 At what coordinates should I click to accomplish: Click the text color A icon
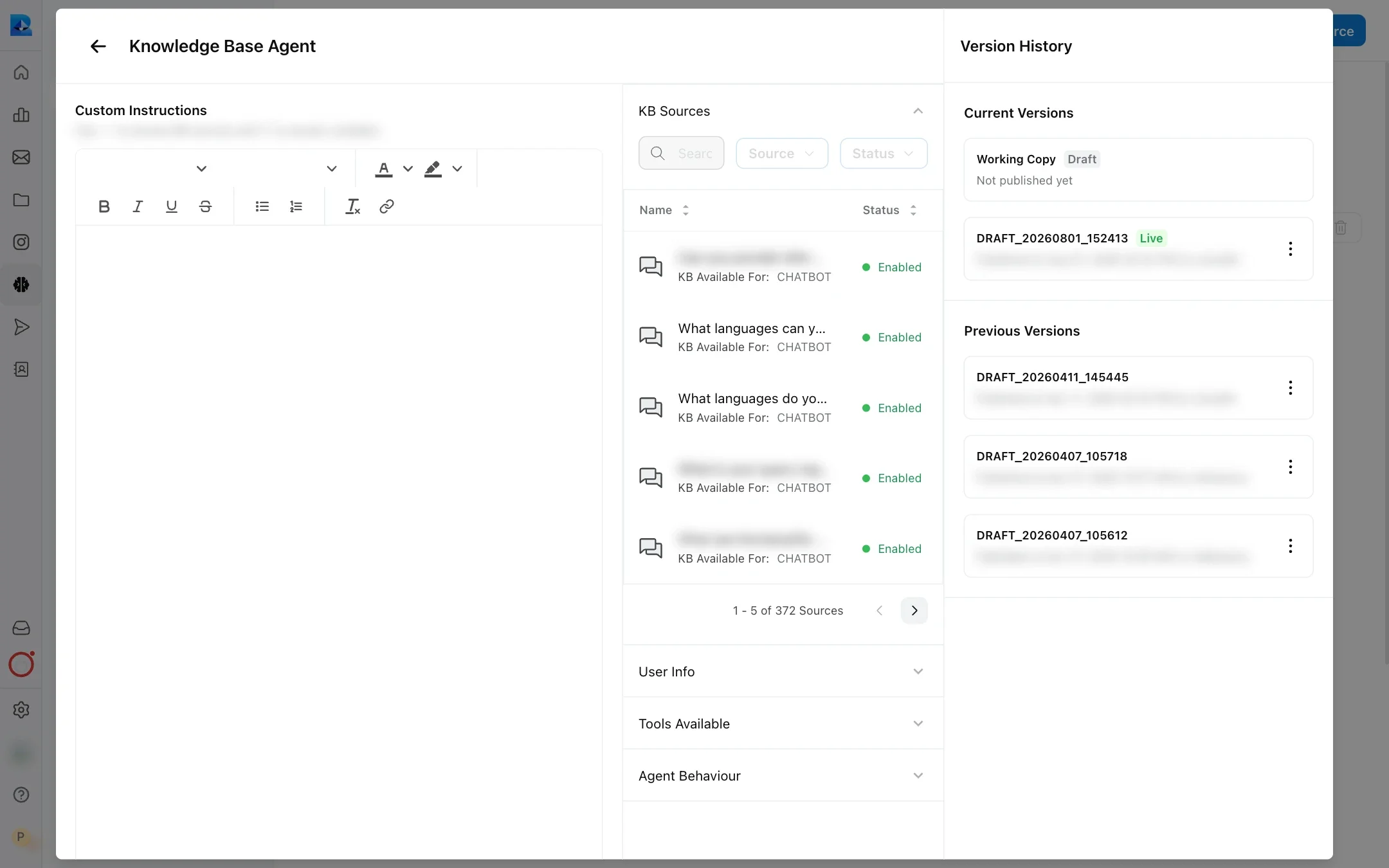[x=384, y=169]
